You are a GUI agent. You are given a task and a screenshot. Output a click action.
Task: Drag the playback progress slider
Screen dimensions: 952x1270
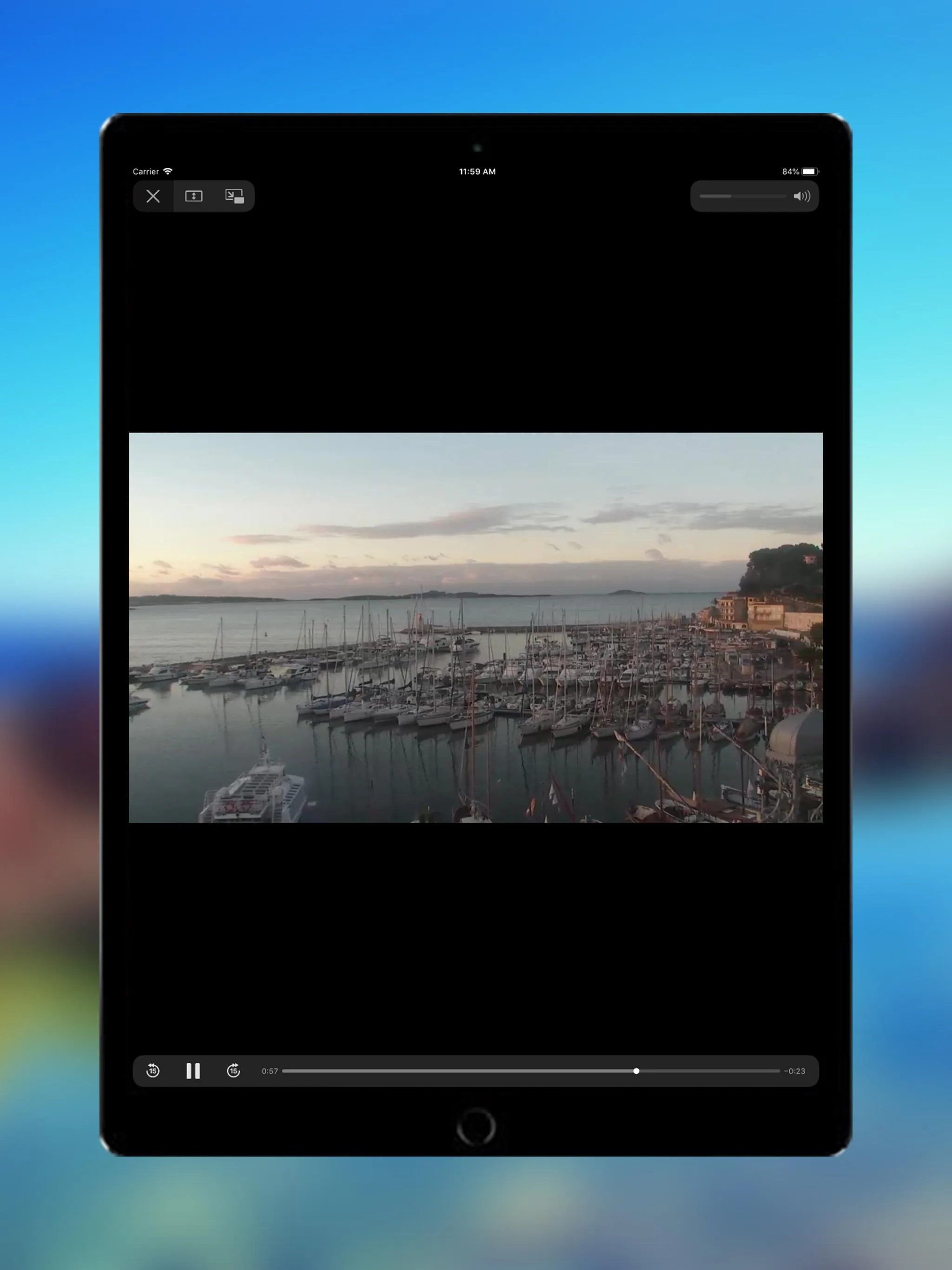636,1071
